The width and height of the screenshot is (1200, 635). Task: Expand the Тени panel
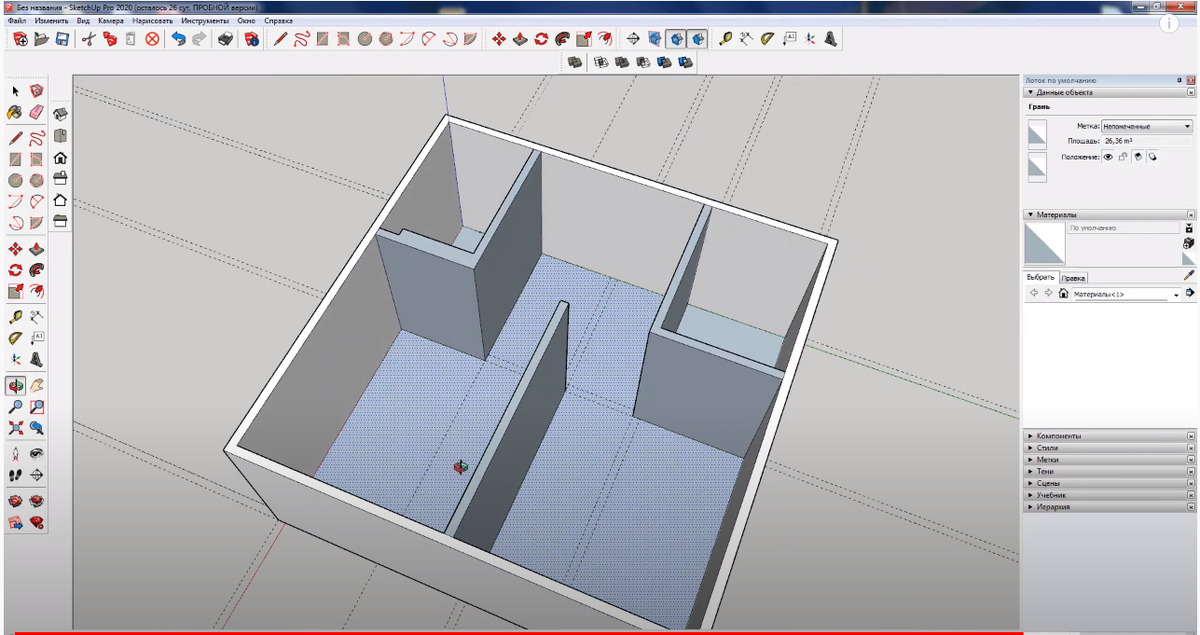click(x=1045, y=471)
